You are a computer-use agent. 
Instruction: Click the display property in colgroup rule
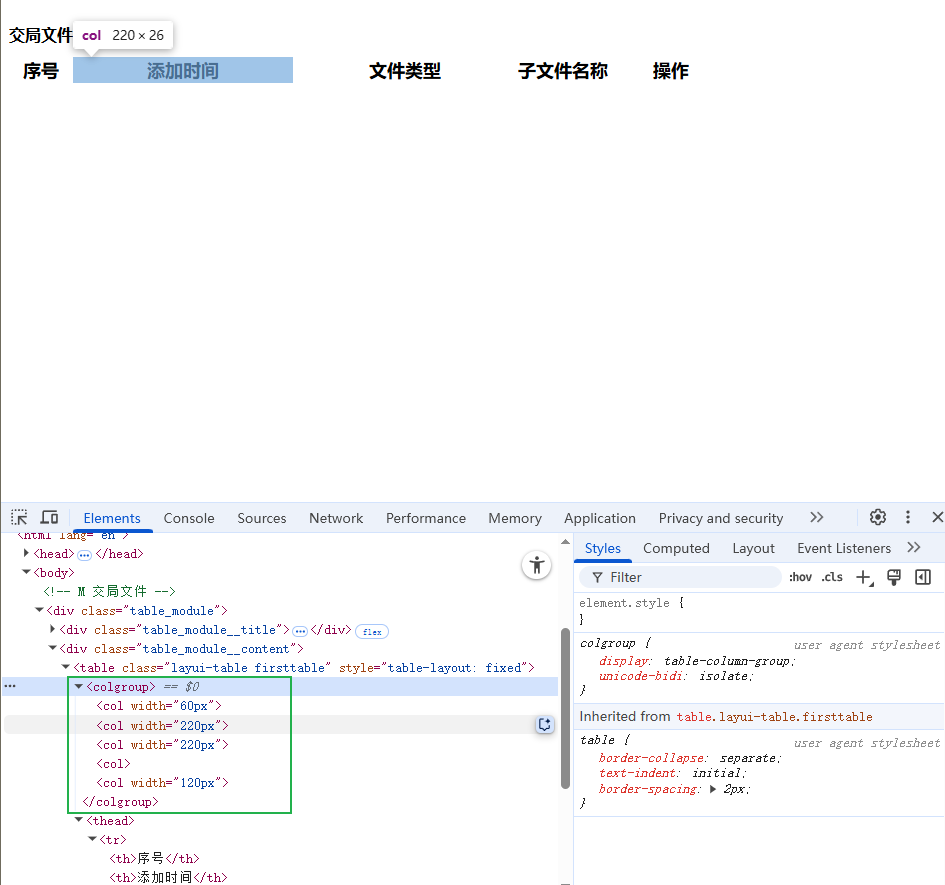click(x=624, y=661)
